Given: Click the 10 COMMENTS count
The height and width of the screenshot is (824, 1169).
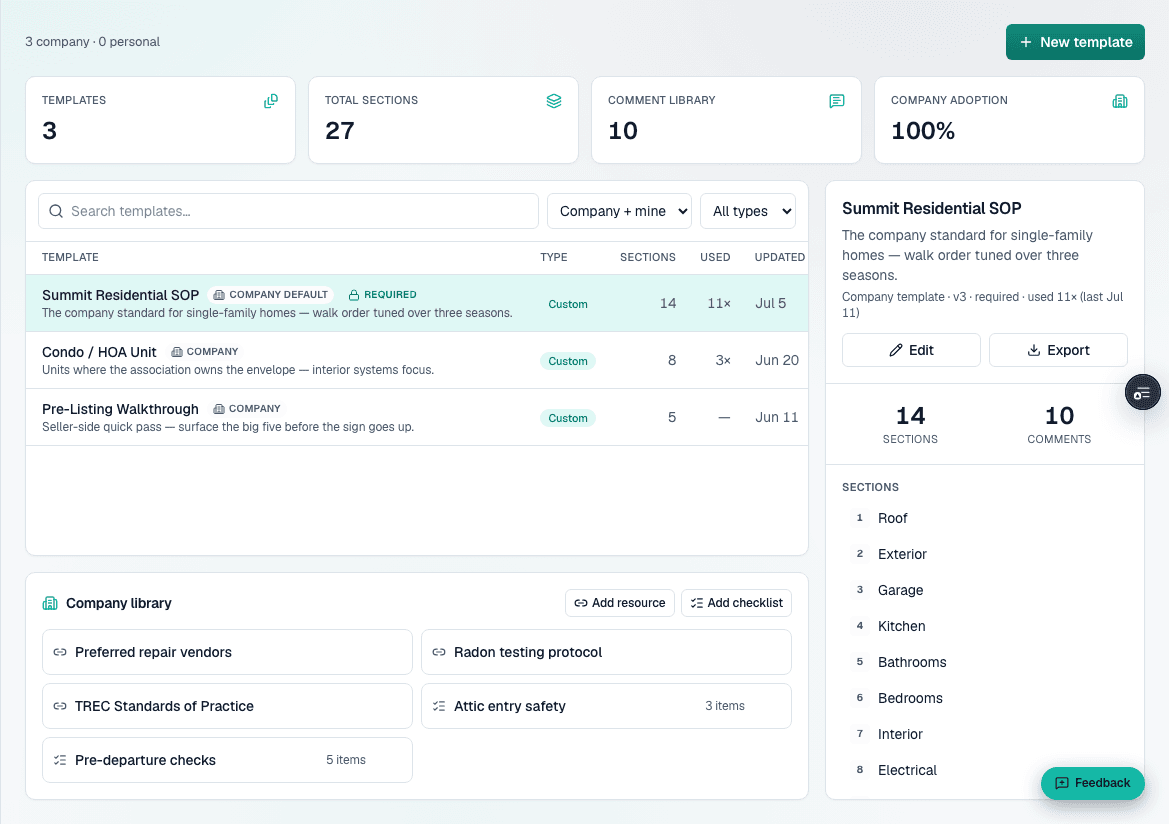Looking at the screenshot, I should [x=1059, y=424].
